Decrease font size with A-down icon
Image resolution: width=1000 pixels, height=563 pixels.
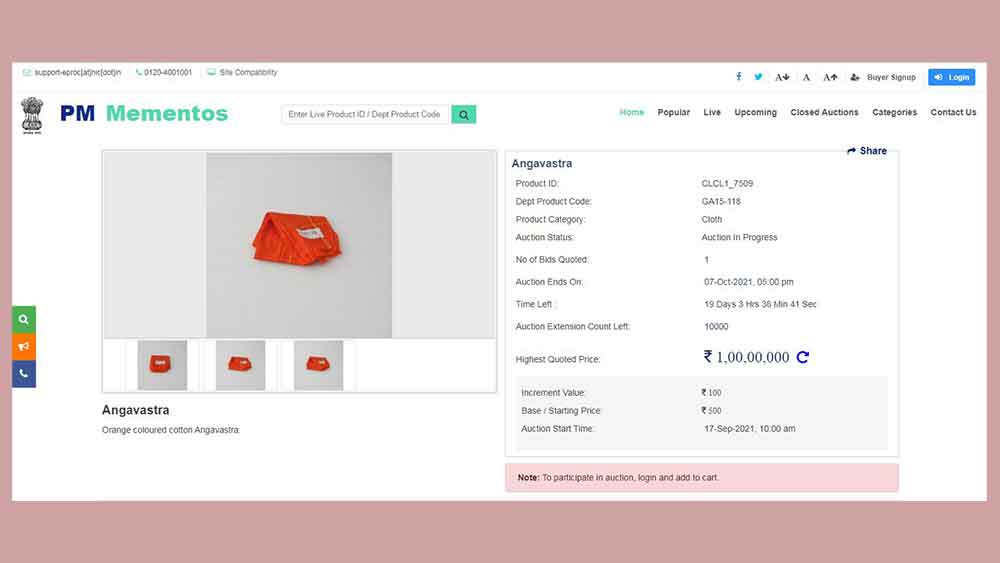pos(782,77)
